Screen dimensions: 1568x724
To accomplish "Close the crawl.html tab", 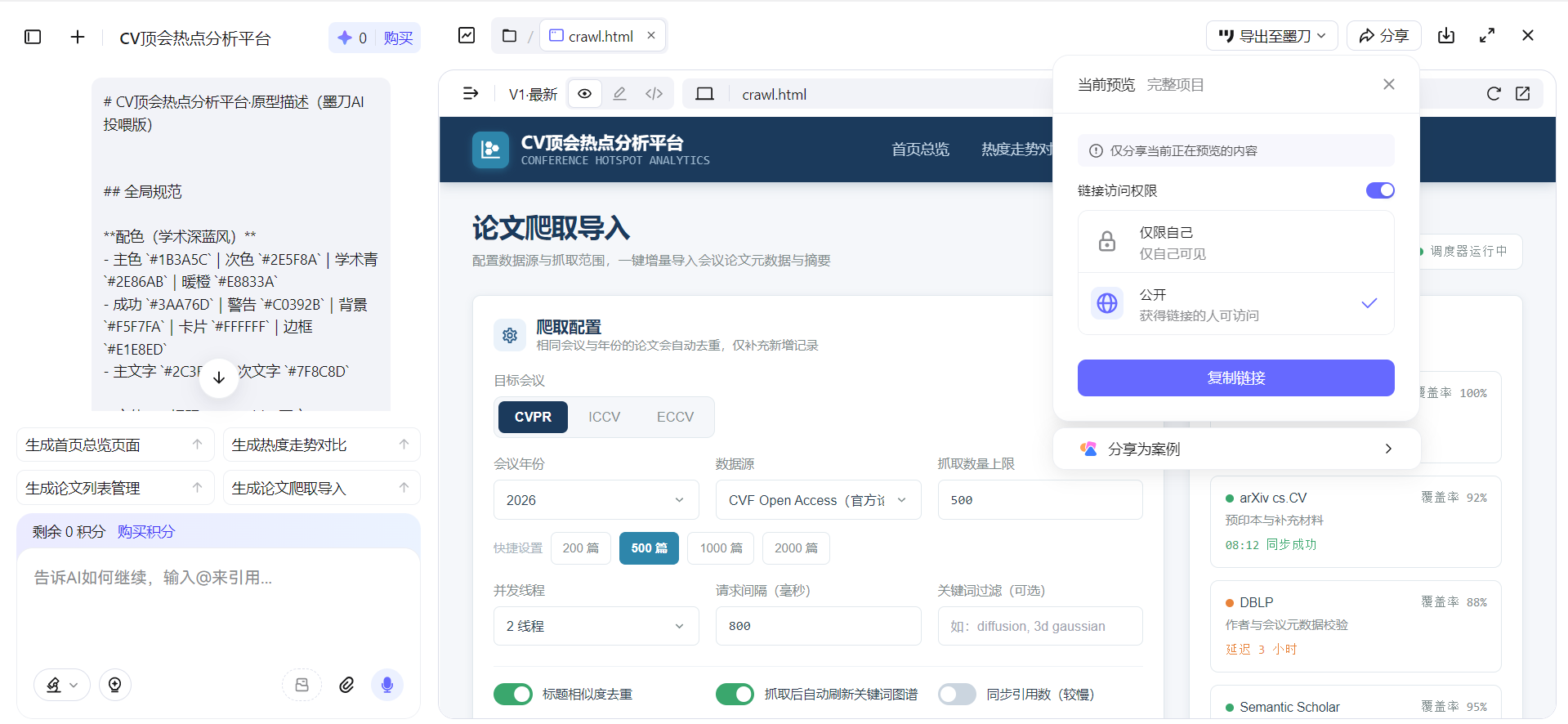I will (651, 35).
